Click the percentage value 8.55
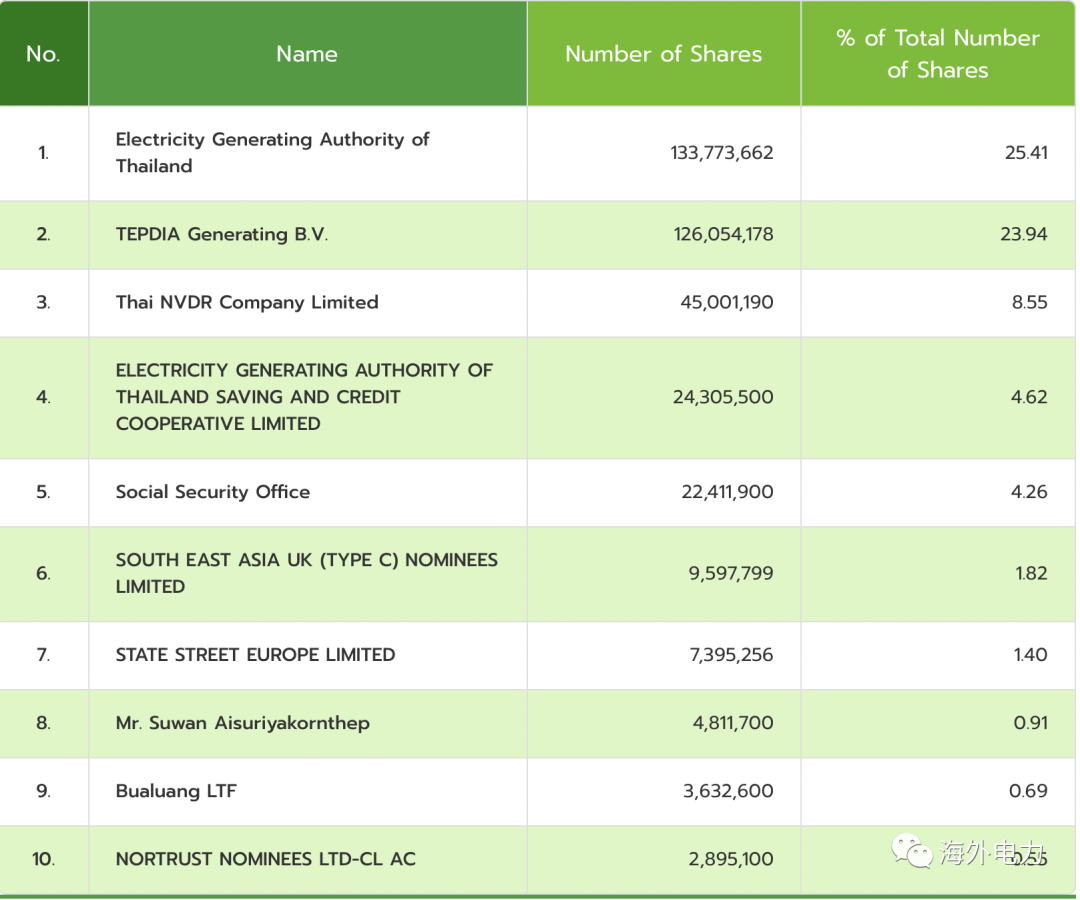This screenshot has height=900, width=1080. tap(1029, 303)
